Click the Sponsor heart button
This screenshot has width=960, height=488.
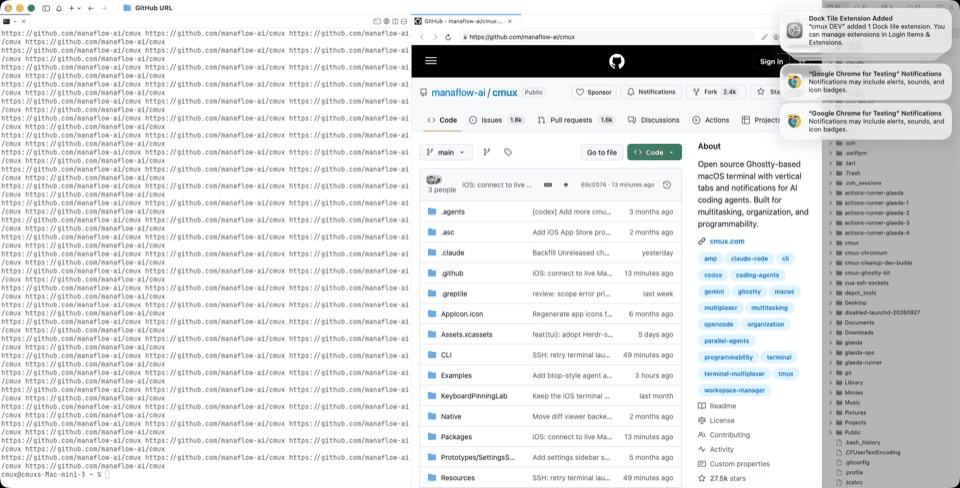[594, 92]
